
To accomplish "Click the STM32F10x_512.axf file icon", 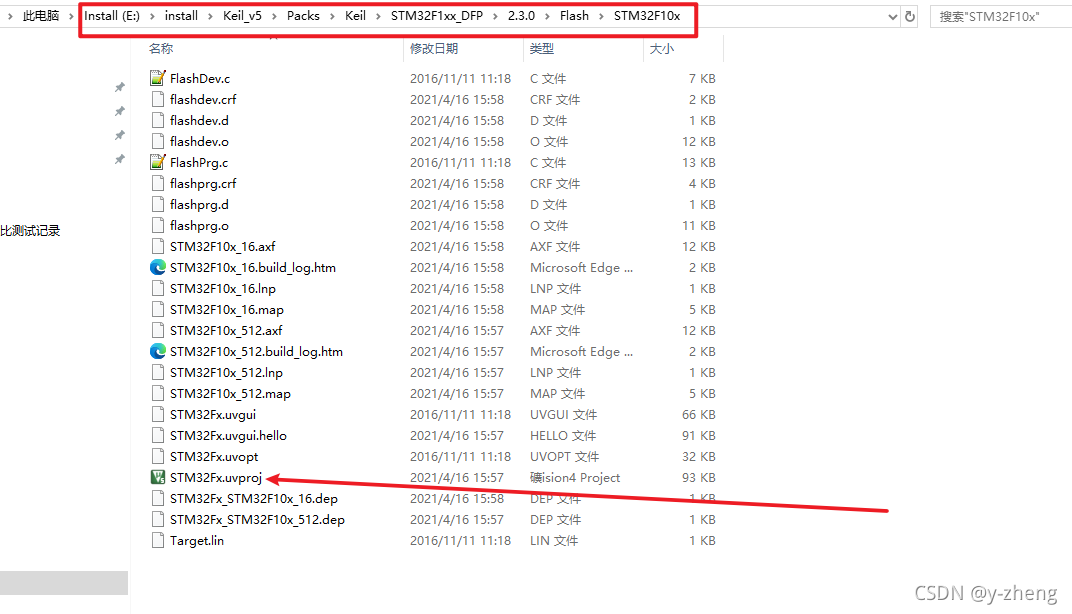I will pyautogui.click(x=158, y=330).
